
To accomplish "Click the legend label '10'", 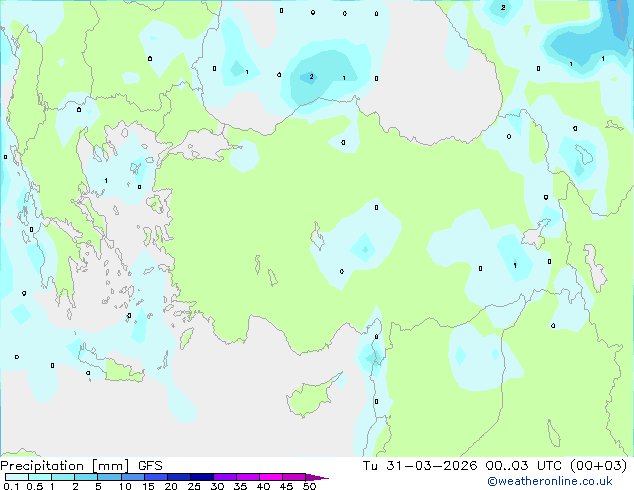I will tap(125, 486).
